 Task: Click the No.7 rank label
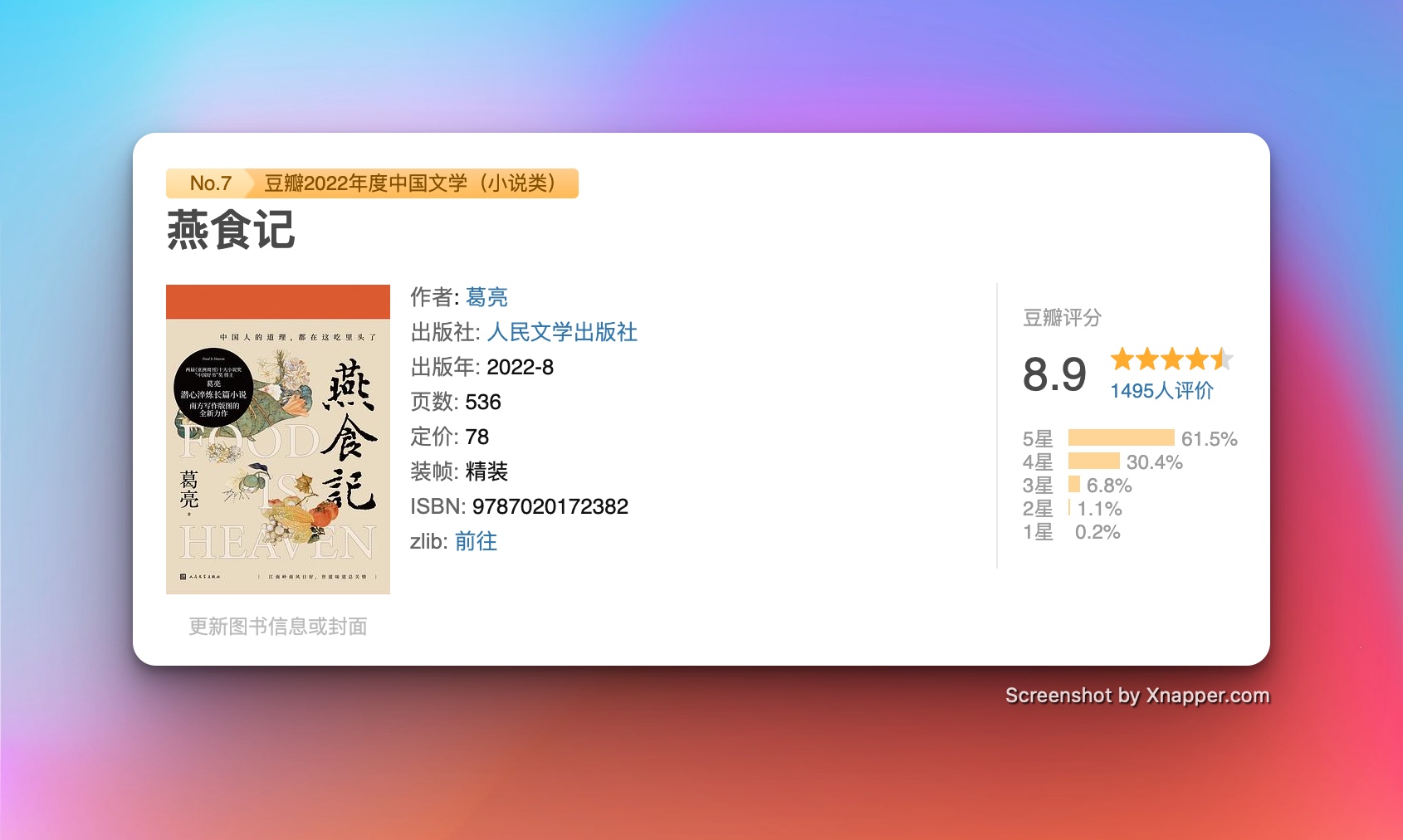pos(211,183)
